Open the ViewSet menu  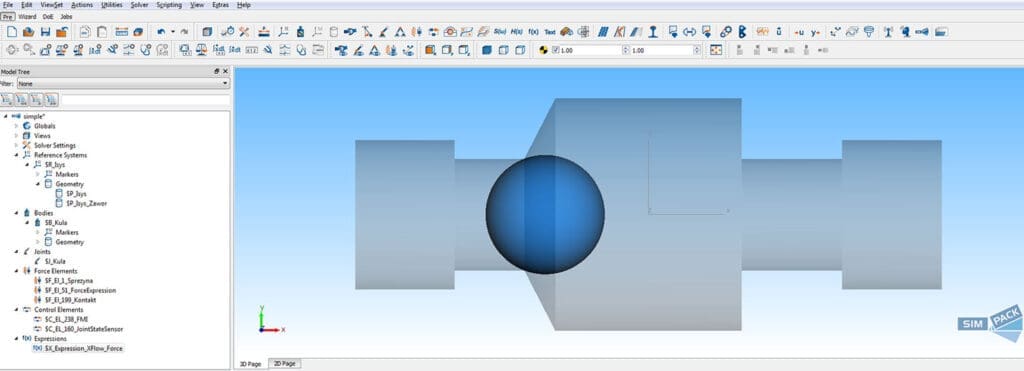tap(51, 5)
